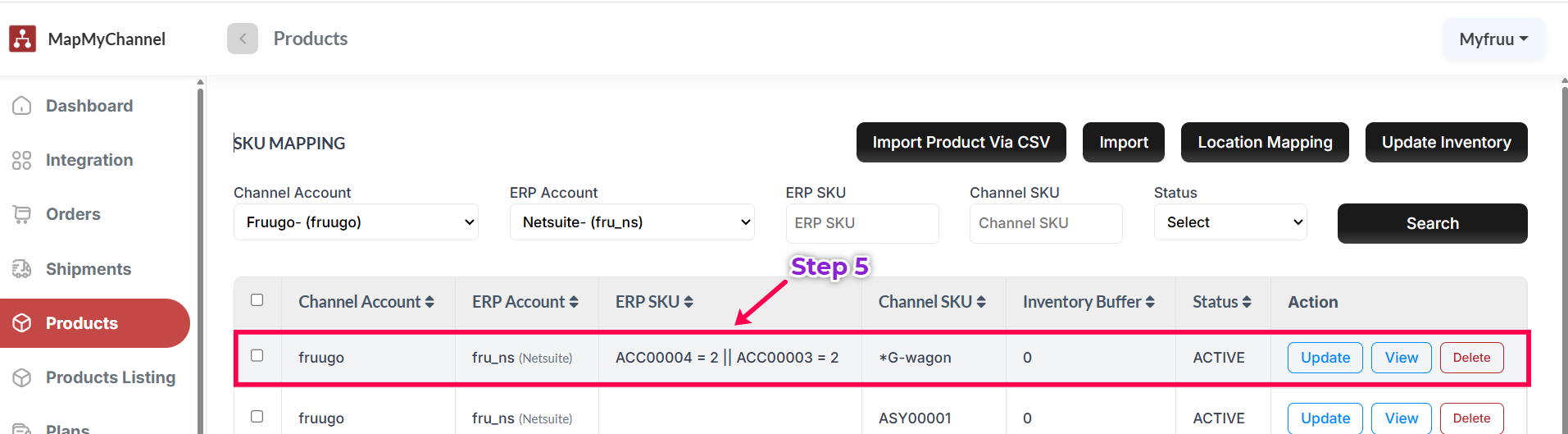The image size is (1568, 434).
Task: Click the Products Listing box icon
Action: (x=22, y=377)
